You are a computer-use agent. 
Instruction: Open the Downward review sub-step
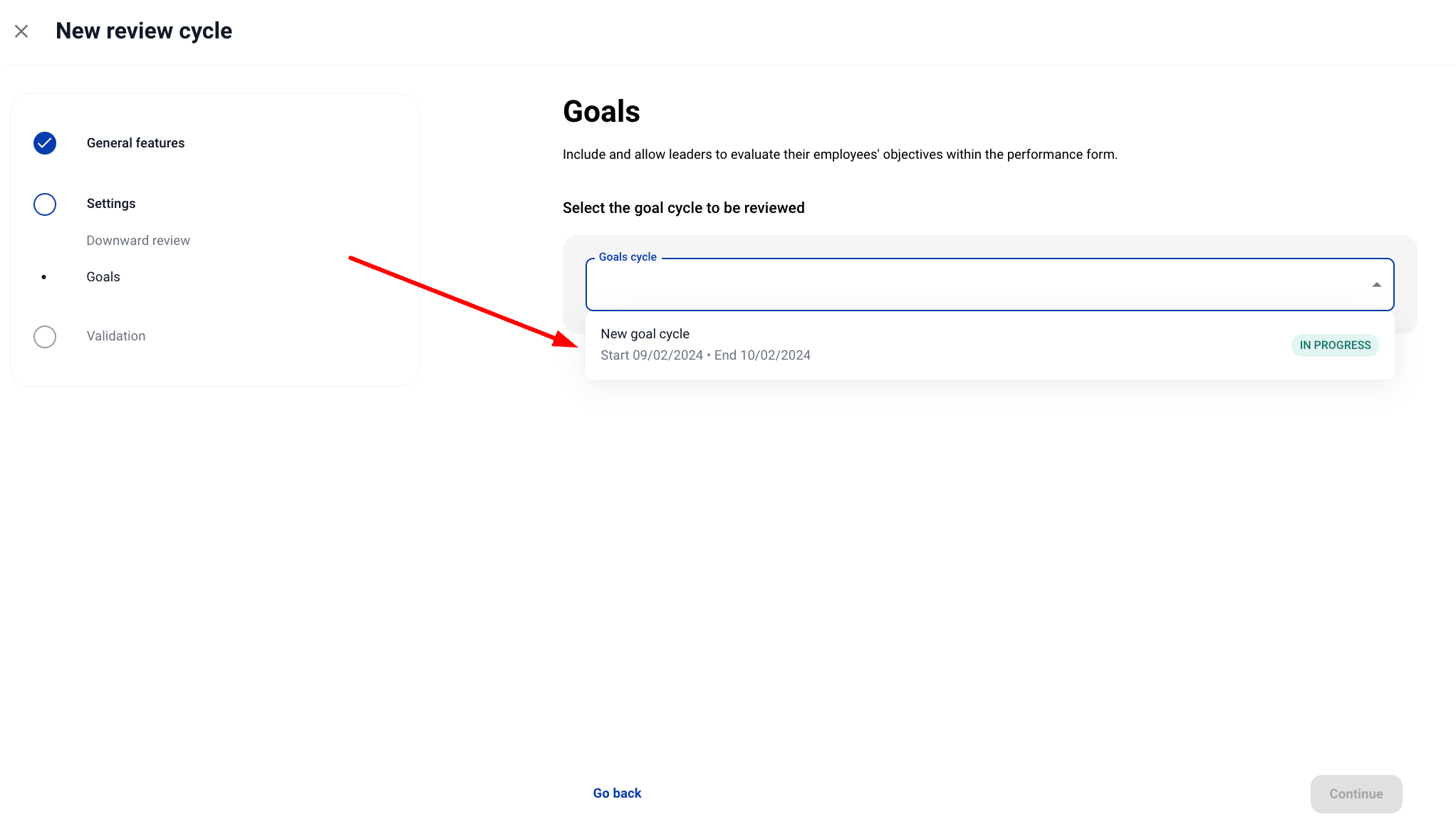138,241
